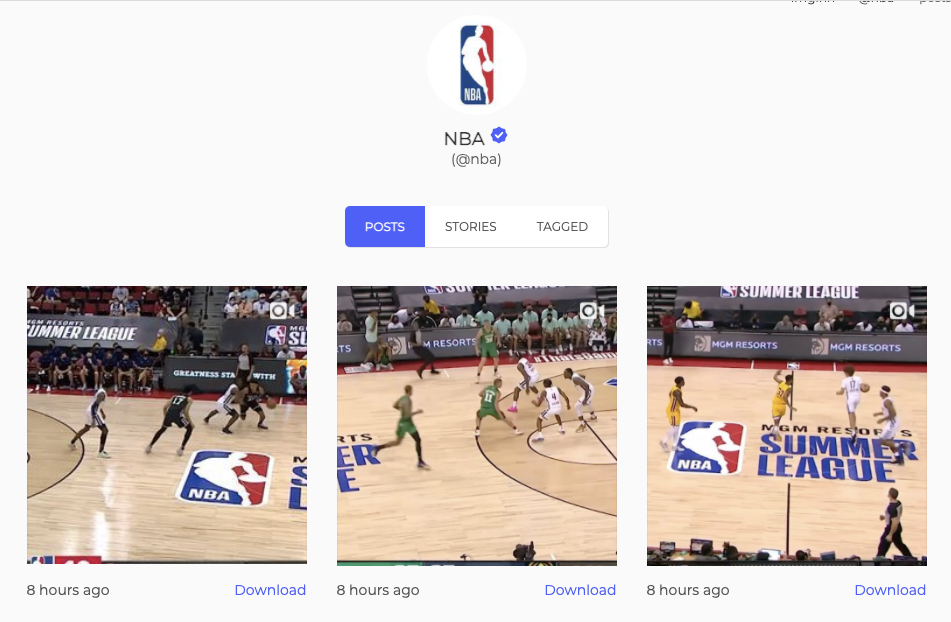Switch to the STORIES tab

click(471, 227)
